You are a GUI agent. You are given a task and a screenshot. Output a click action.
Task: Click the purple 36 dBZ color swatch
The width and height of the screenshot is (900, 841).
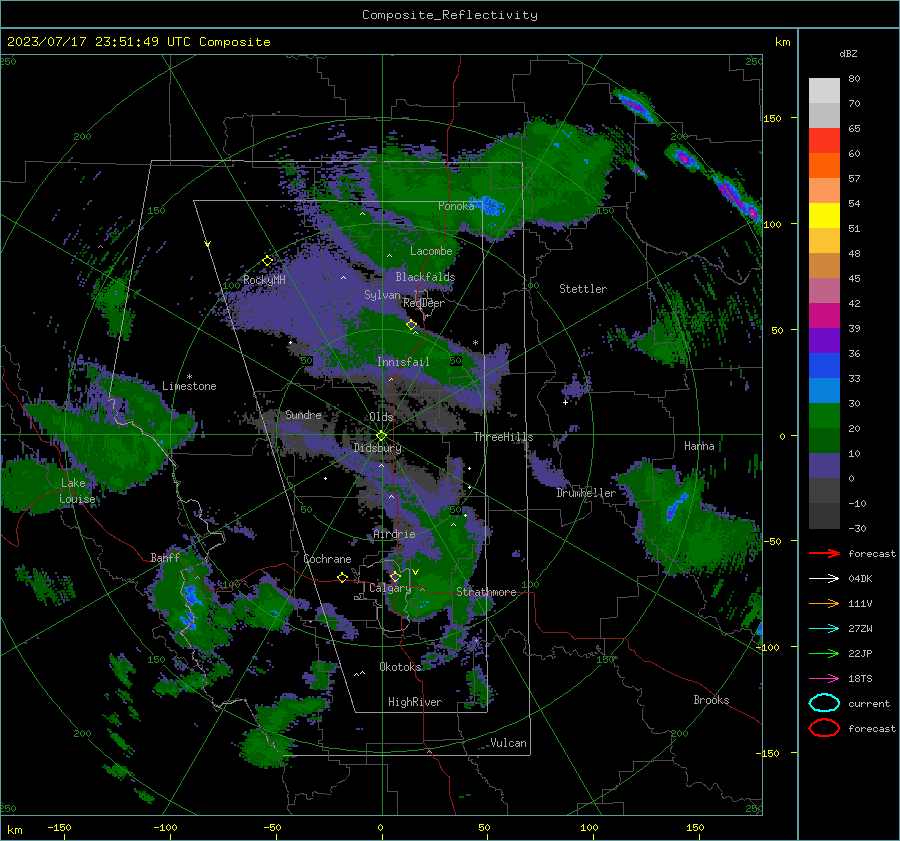(x=824, y=340)
